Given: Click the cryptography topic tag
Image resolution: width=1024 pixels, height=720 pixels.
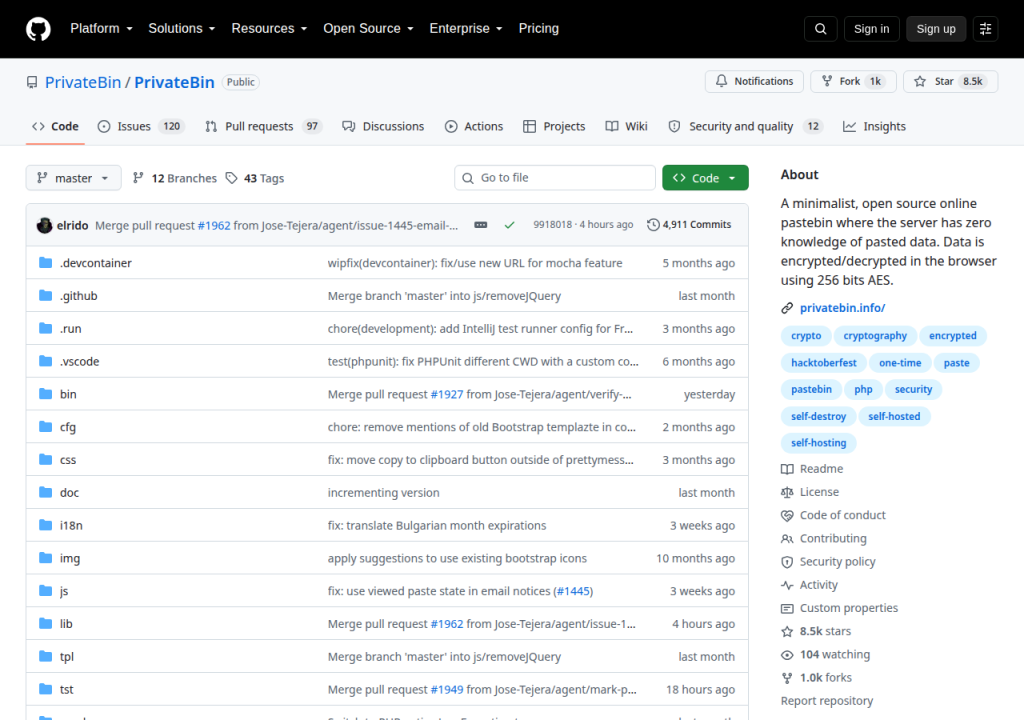Looking at the screenshot, I should pos(875,336).
